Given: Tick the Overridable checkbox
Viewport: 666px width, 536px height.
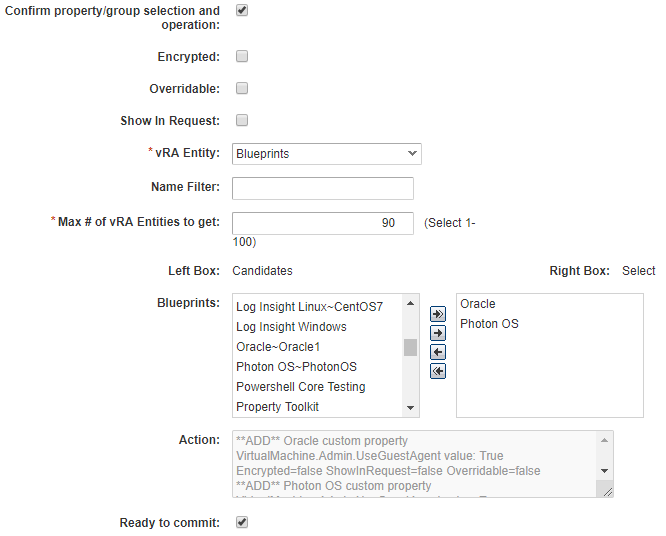Looking at the screenshot, I should 242,89.
